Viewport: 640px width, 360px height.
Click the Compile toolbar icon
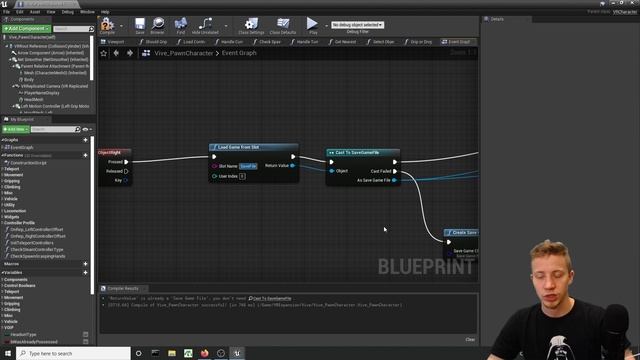pos(107,25)
